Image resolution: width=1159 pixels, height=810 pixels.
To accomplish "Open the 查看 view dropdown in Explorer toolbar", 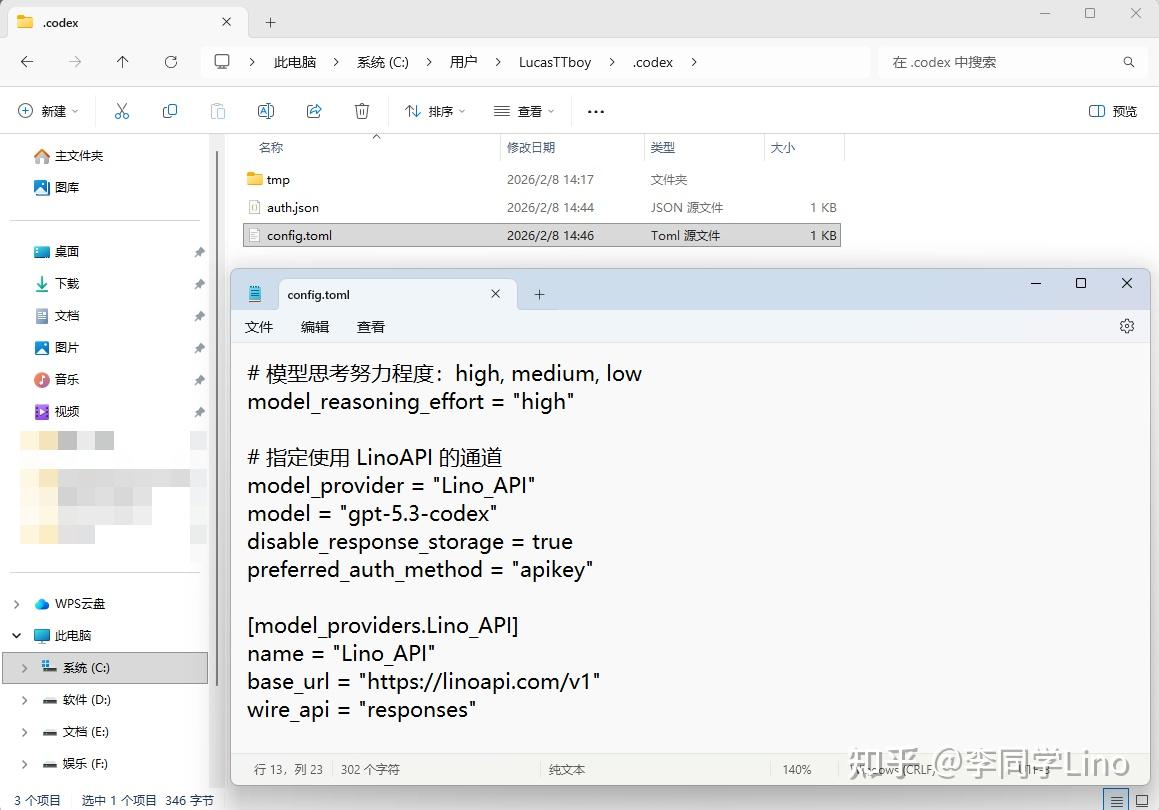I will point(524,111).
